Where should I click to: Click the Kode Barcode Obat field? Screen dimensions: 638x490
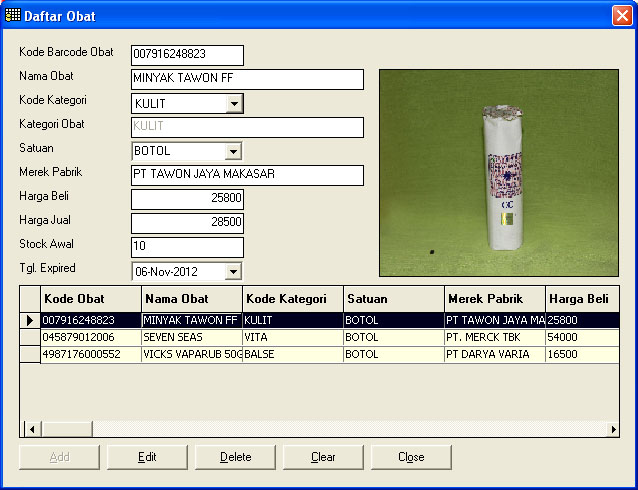tap(187, 55)
